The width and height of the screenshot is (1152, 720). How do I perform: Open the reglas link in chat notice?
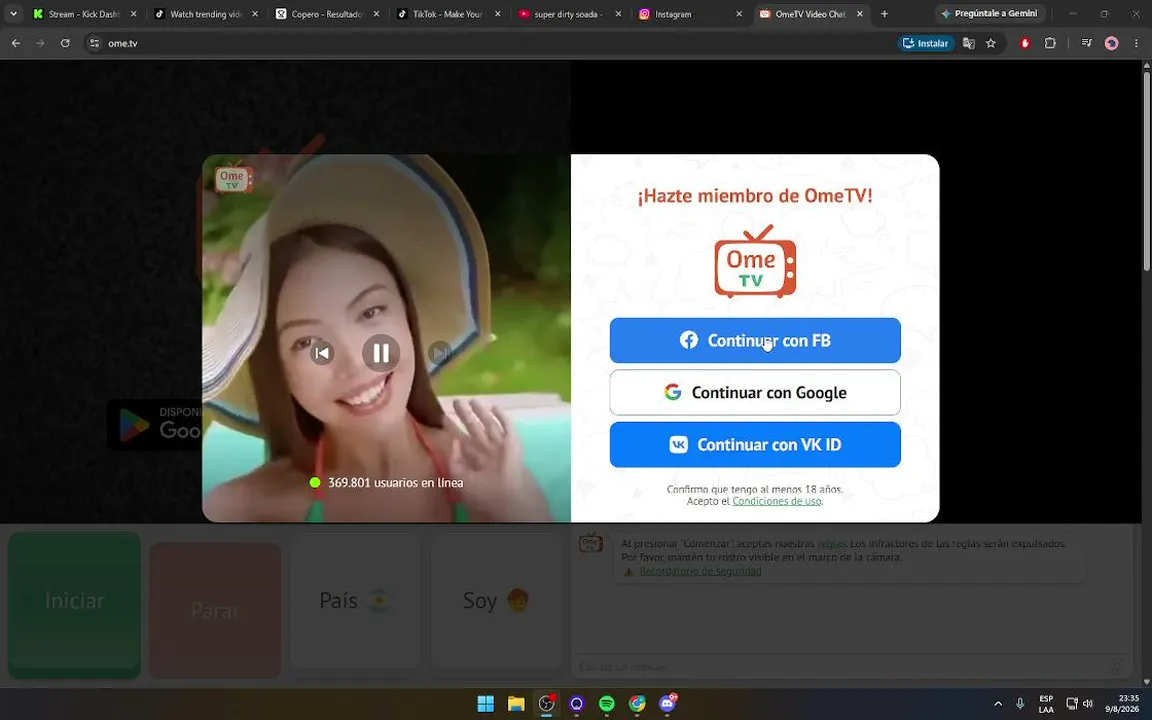tap(831, 544)
